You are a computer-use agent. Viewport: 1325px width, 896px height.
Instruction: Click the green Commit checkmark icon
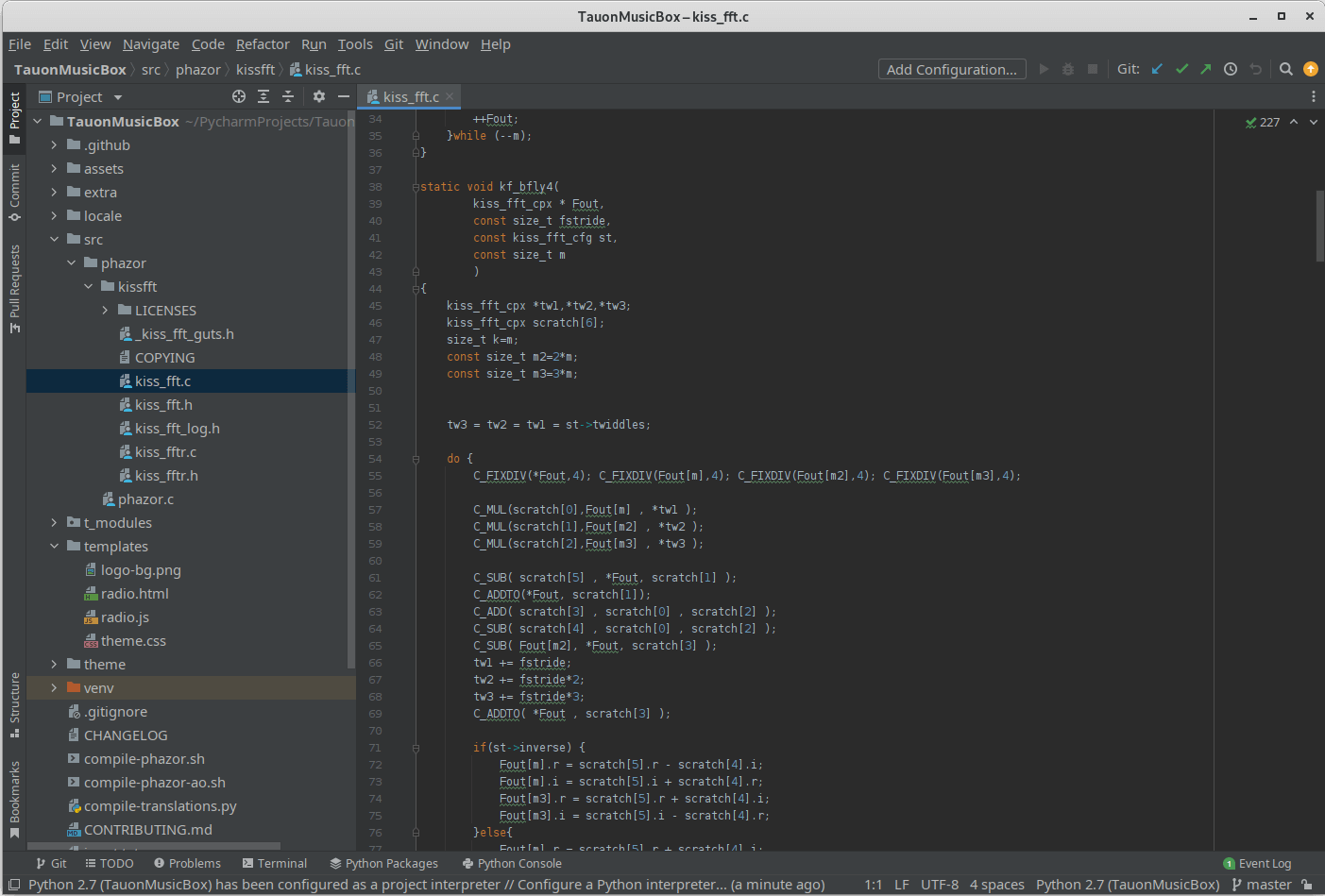(1181, 69)
